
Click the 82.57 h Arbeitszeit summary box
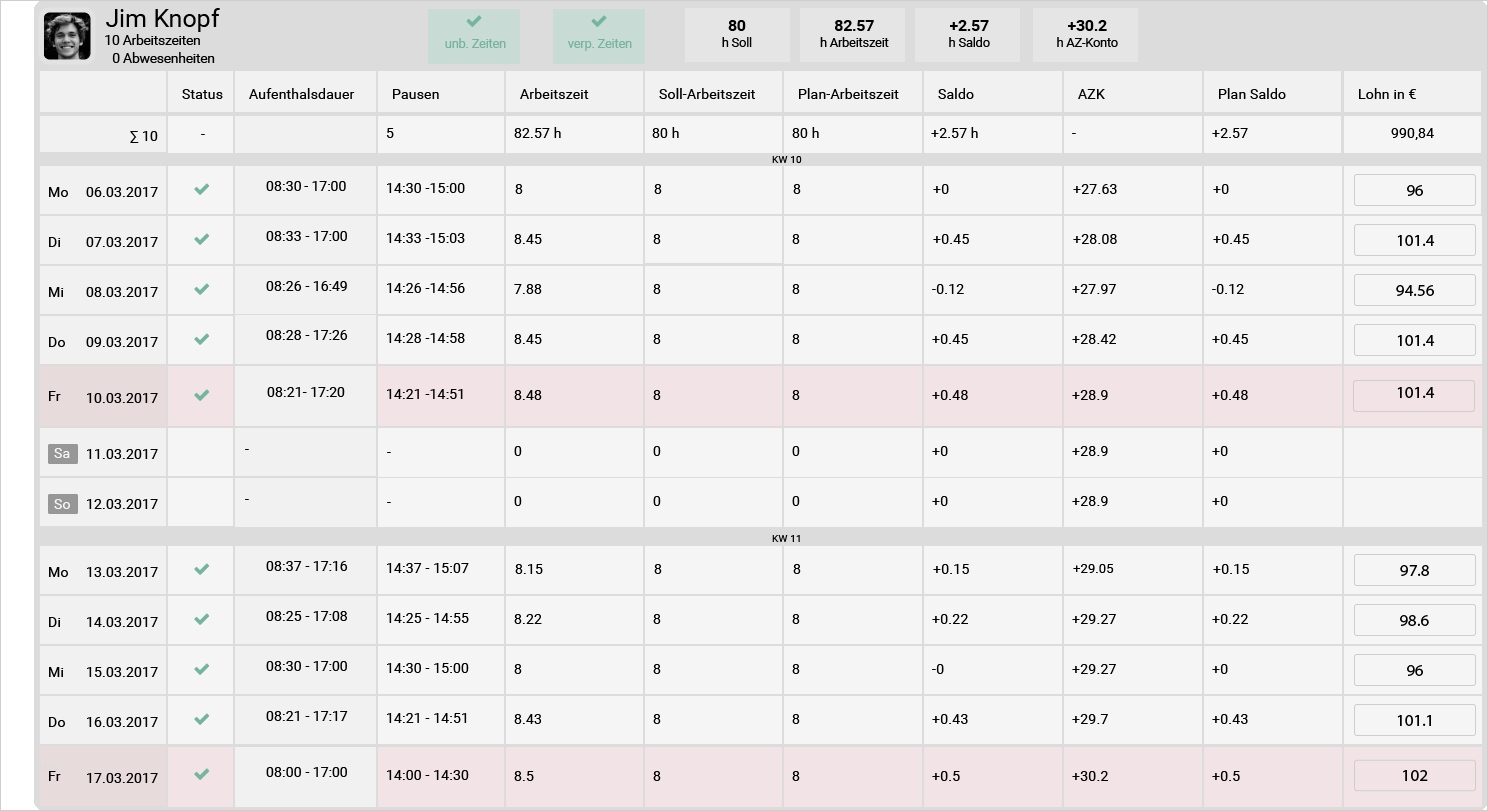[x=854, y=35]
